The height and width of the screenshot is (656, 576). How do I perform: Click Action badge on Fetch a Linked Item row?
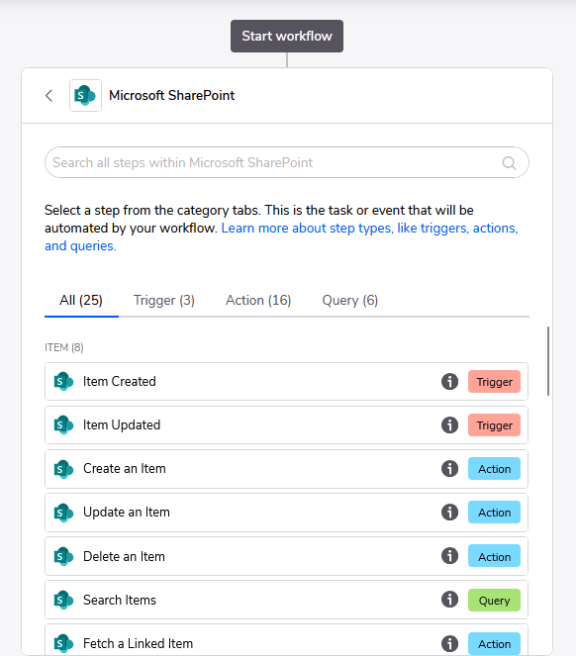point(494,643)
